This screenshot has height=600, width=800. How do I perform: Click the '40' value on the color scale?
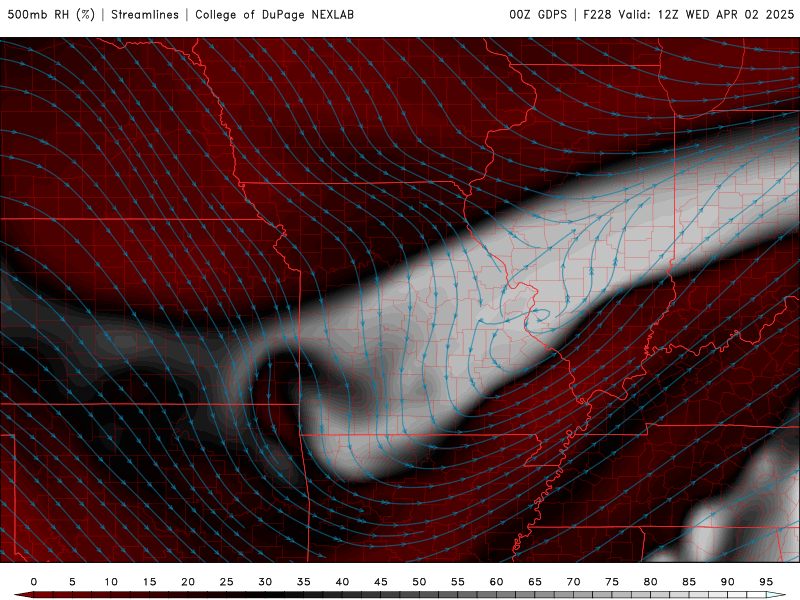342,582
